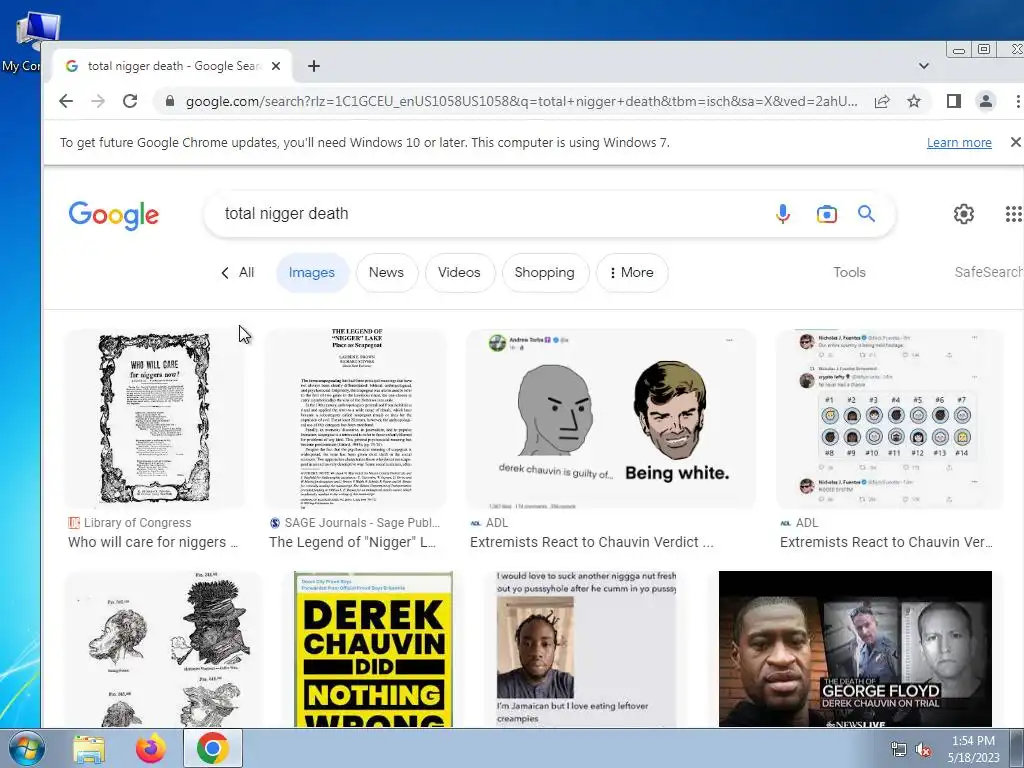Click the SAGE Journals favicon
This screenshot has height=768, width=1024.
point(275,522)
